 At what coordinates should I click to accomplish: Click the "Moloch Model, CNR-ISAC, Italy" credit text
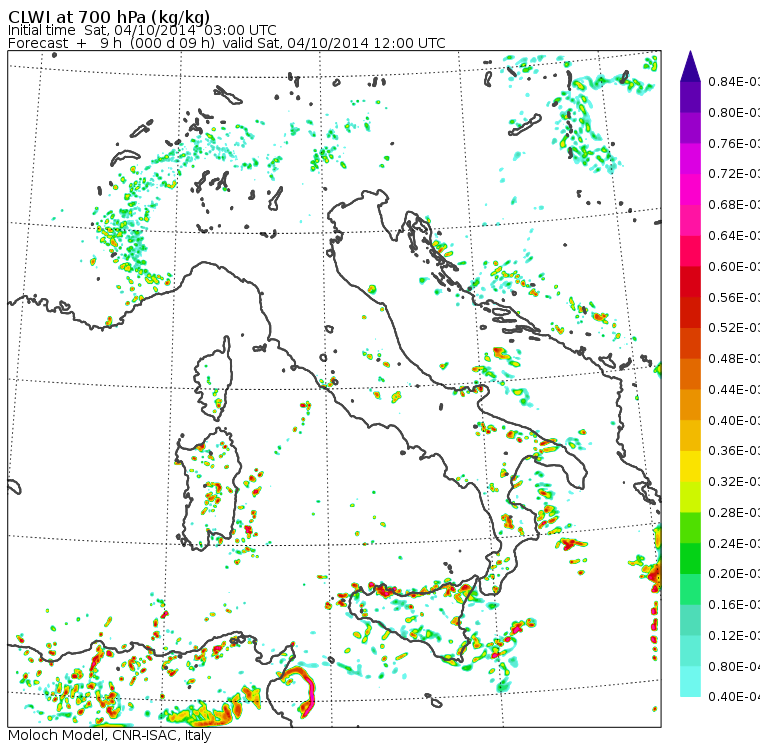pyautogui.click(x=110, y=735)
